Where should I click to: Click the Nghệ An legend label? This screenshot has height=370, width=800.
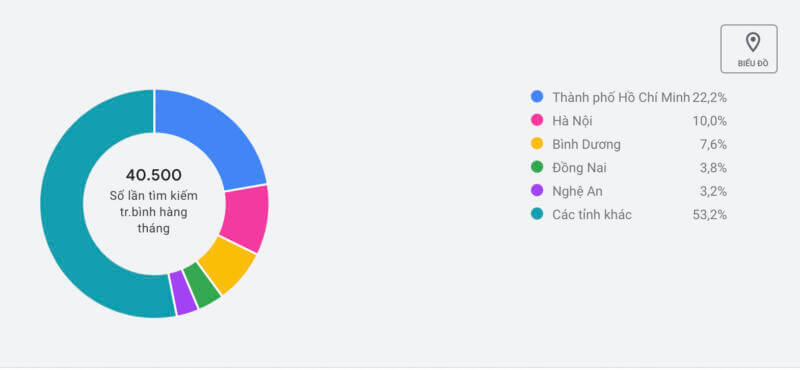[x=578, y=191]
